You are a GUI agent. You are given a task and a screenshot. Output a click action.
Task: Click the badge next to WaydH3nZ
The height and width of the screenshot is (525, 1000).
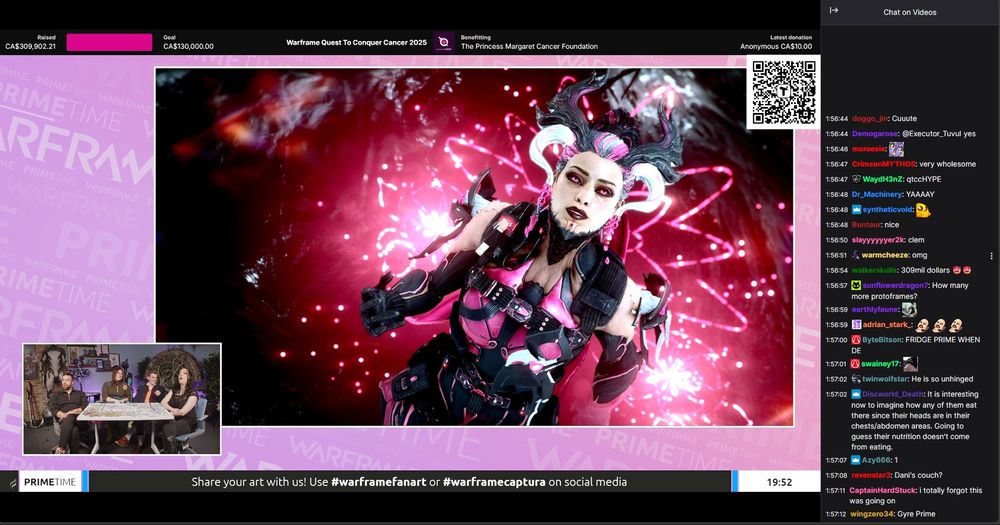857,179
